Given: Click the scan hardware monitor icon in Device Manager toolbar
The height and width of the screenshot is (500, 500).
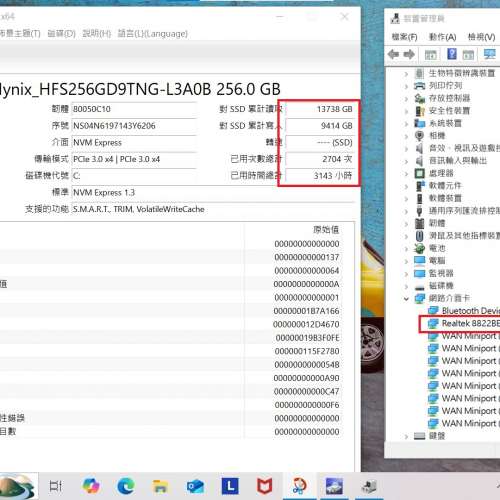Looking at the screenshot, I should click(489, 54).
